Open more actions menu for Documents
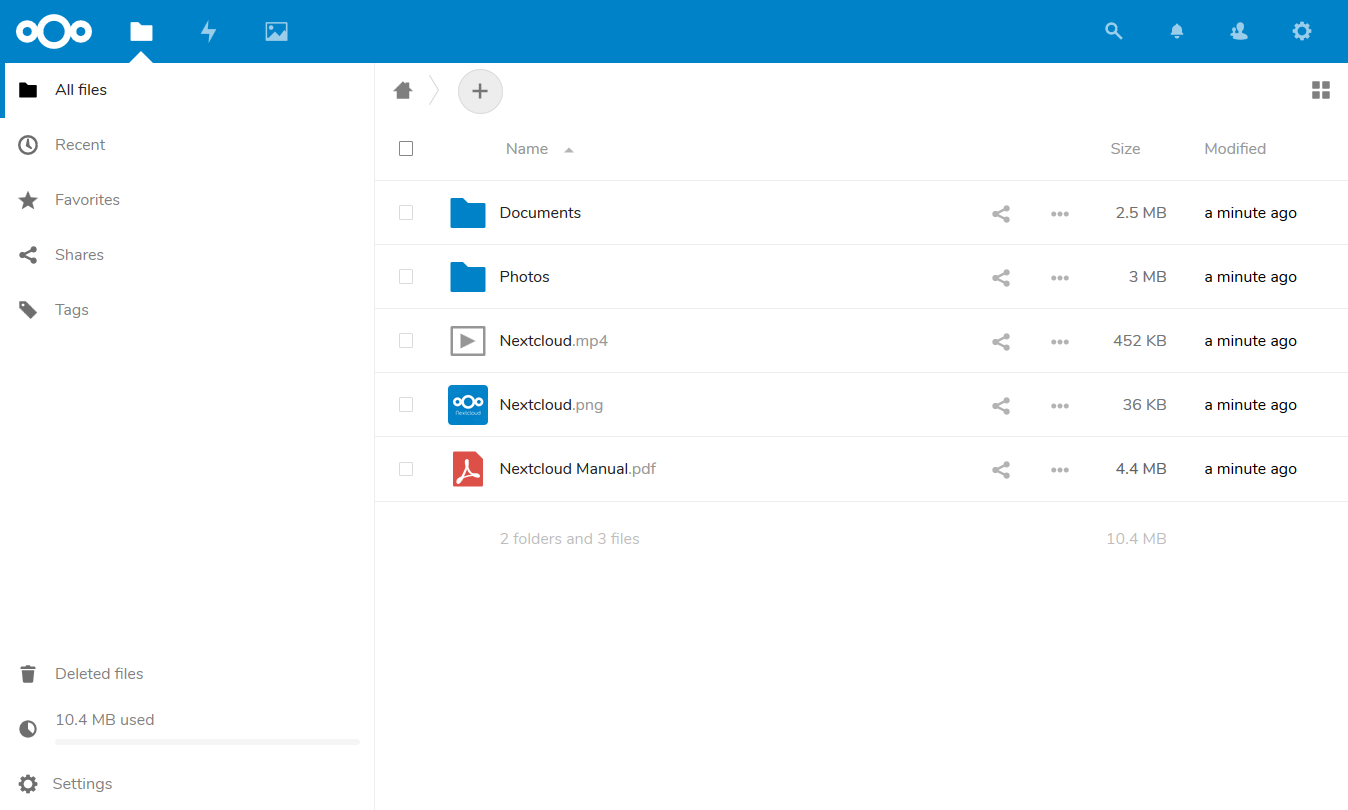 1060,214
